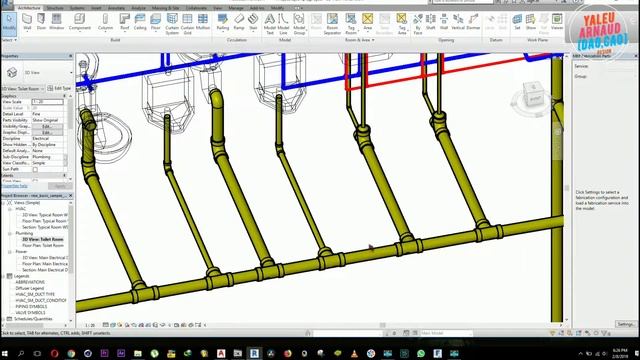Open the Massing & Site tab

[165, 8]
